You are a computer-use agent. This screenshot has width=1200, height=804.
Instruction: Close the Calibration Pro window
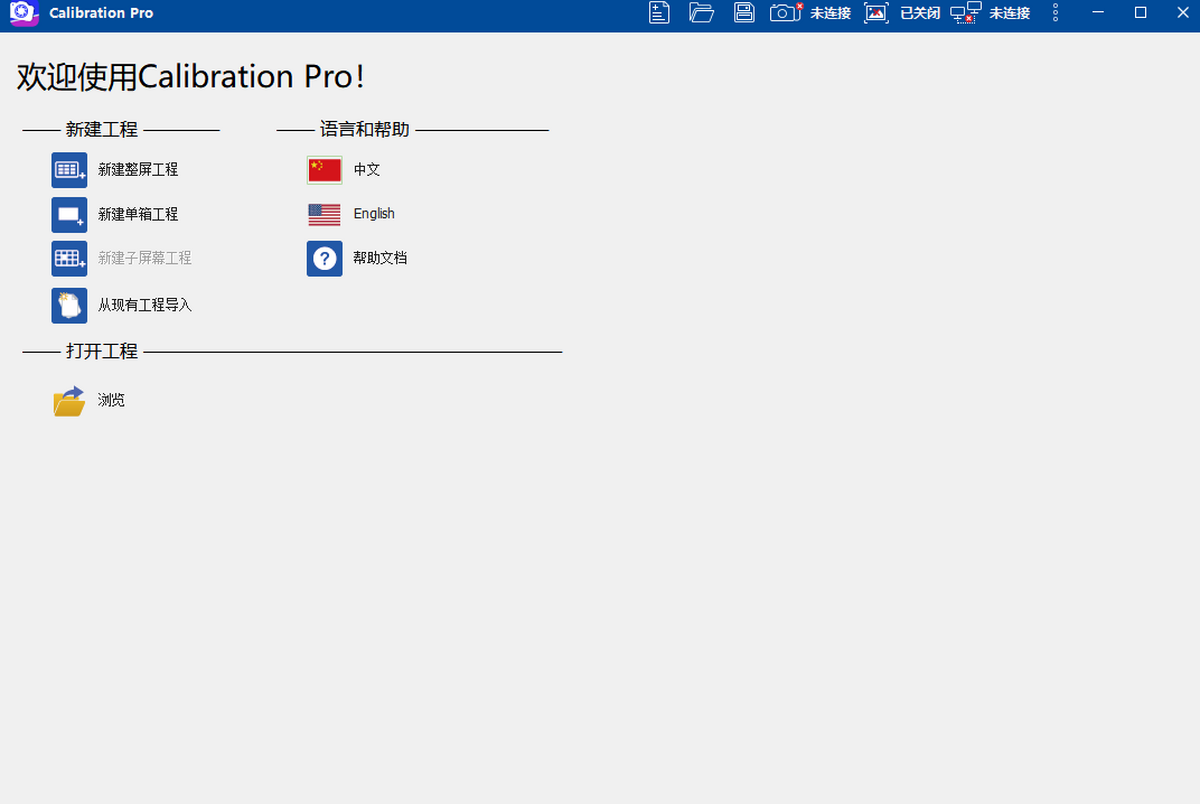click(1182, 13)
